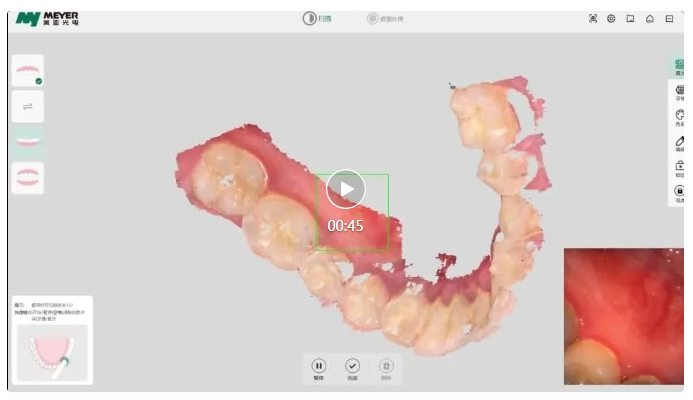Image resolution: width=693 pixels, height=400 pixels.
Task: Switch to the data processing step tab
Action: (x=385, y=18)
